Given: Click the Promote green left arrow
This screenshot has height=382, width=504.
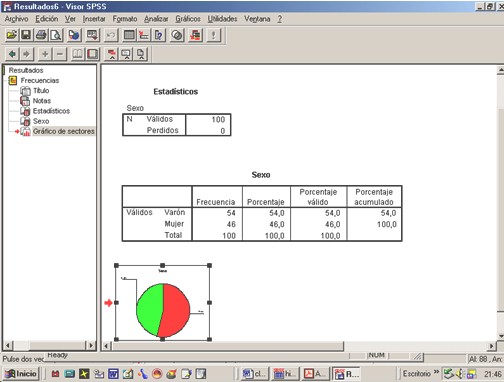Looking at the screenshot, I should point(12,54).
